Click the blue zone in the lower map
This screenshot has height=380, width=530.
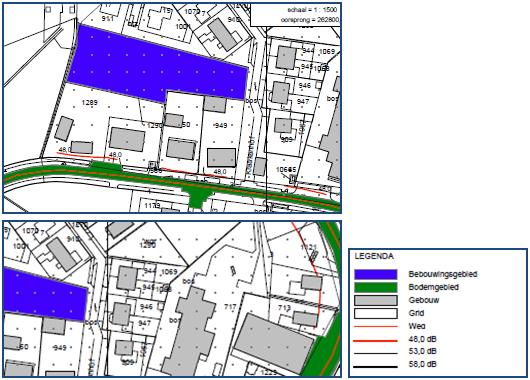[x=45, y=294]
